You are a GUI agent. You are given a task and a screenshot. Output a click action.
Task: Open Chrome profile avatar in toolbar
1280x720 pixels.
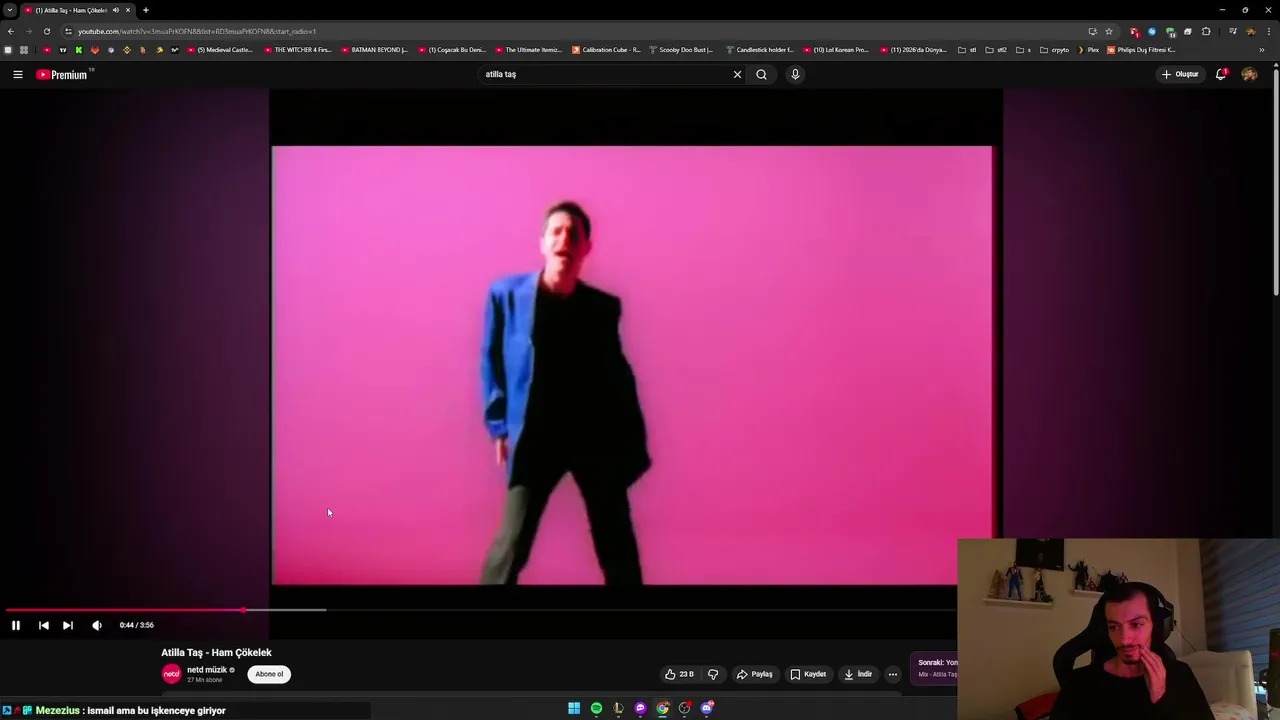[x=1250, y=31]
